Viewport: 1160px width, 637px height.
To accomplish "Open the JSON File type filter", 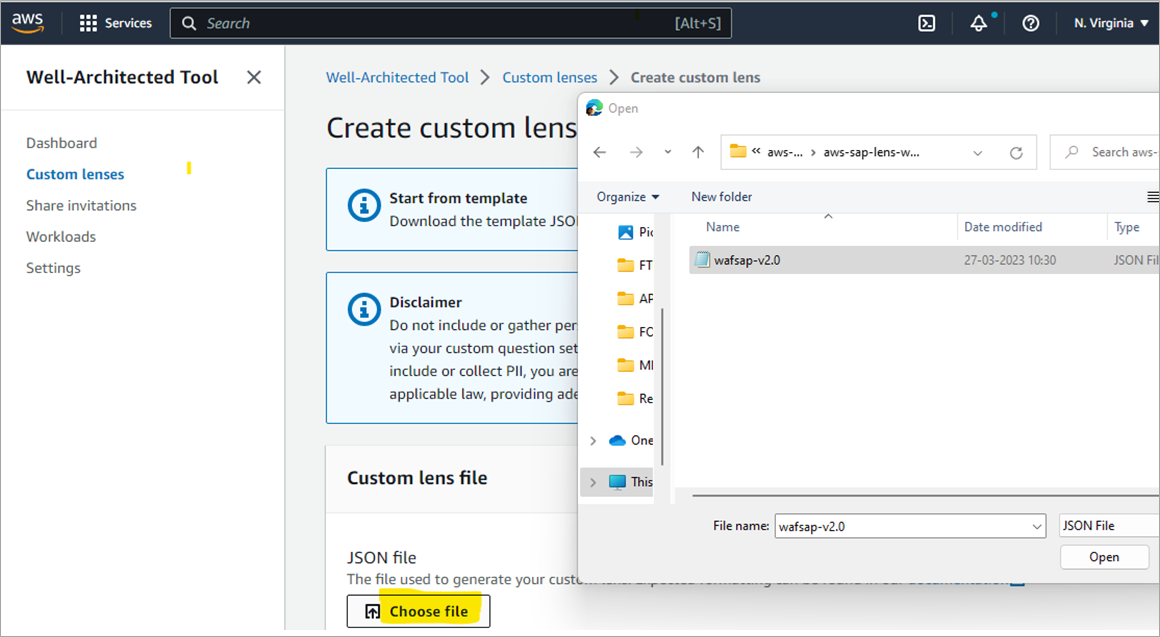I will click(1109, 525).
